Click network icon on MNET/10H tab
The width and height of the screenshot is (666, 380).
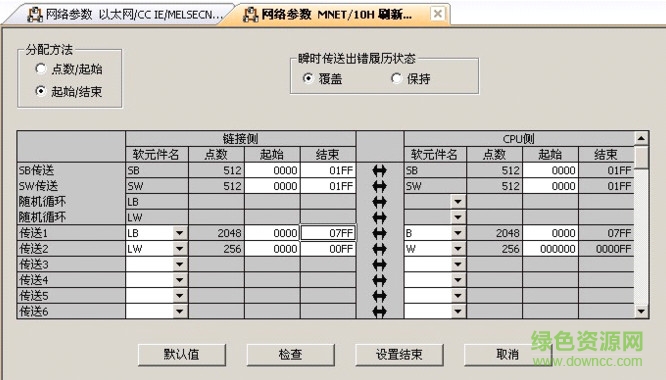pos(251,15)
